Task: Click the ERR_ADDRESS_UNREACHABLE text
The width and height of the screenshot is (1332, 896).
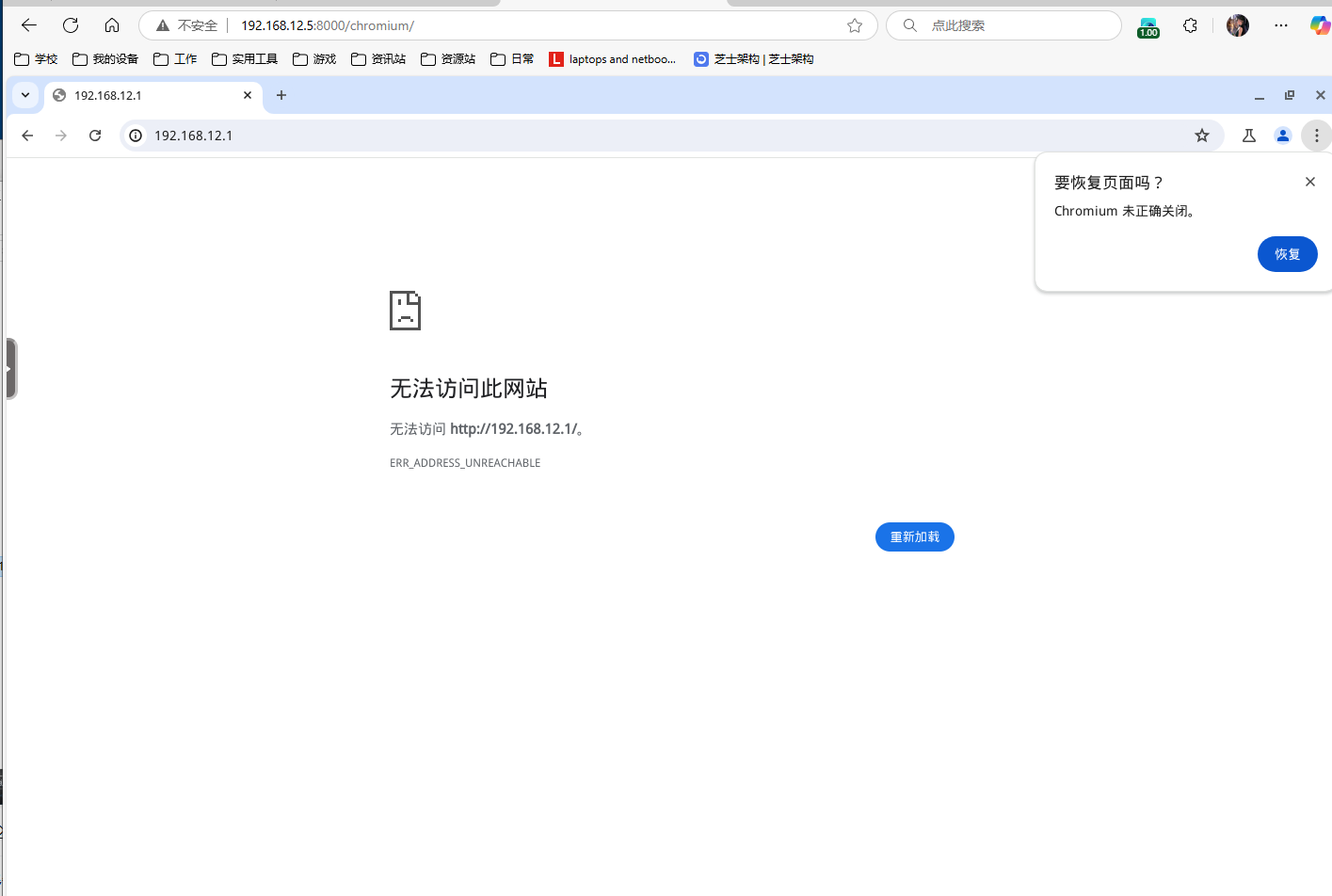Action: pyautogui.click(x=465, y=463)
